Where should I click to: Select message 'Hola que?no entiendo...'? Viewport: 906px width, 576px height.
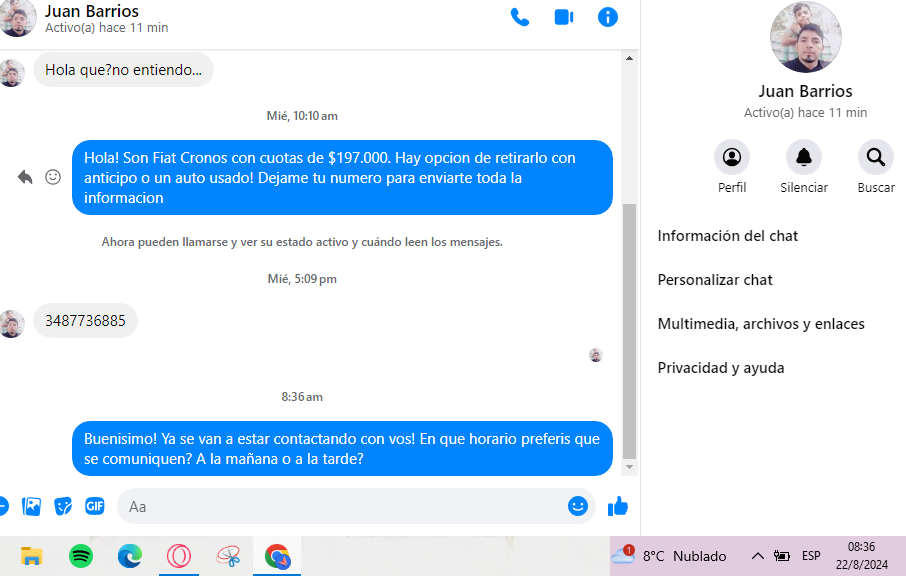124,70
